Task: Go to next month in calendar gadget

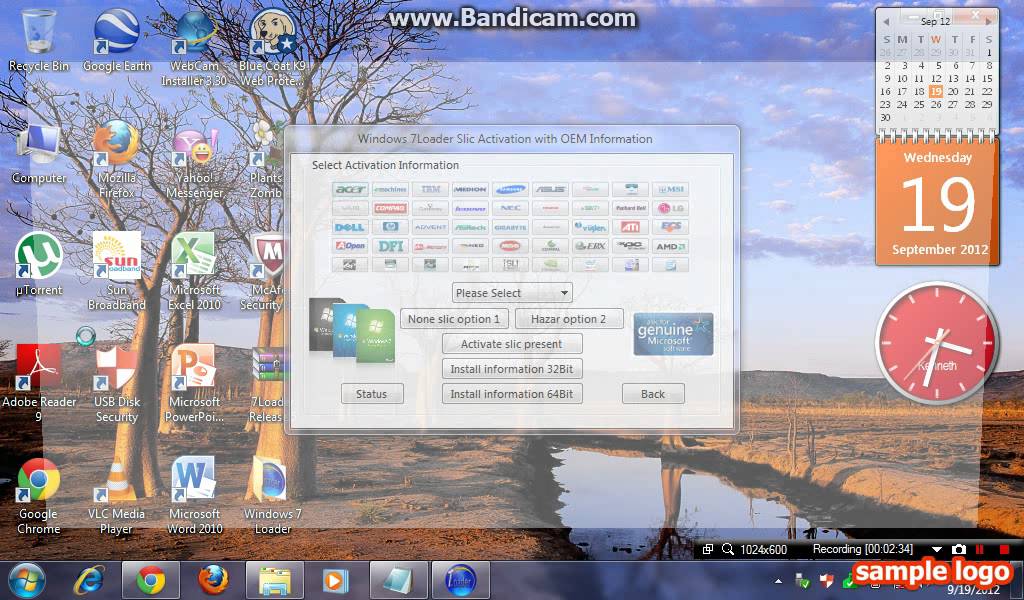Action: pos(988,22)
